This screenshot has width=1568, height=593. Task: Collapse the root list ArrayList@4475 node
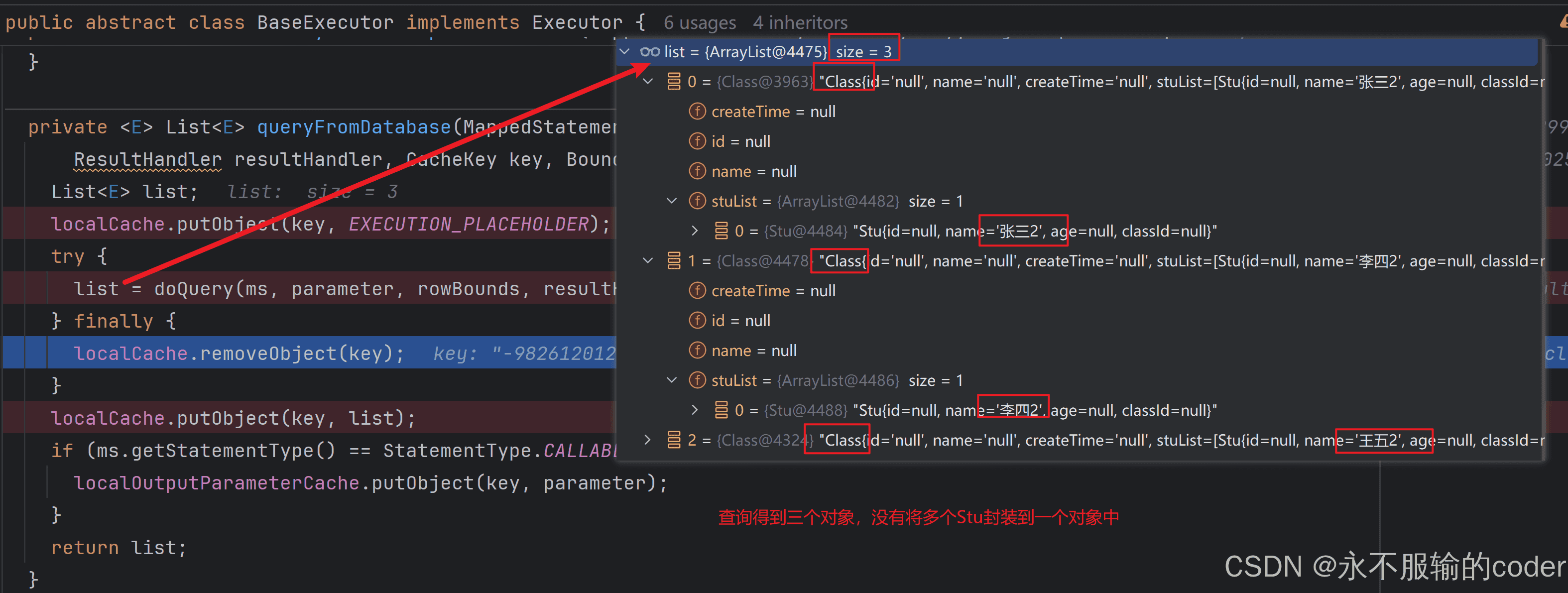(x=625, y=52)
